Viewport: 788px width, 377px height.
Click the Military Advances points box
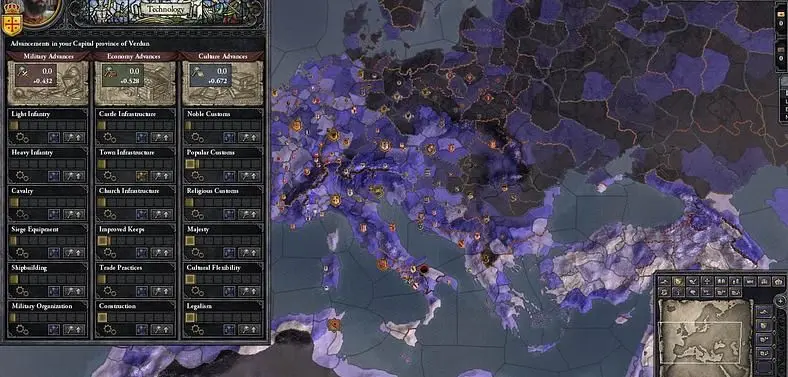pos(35,75)
